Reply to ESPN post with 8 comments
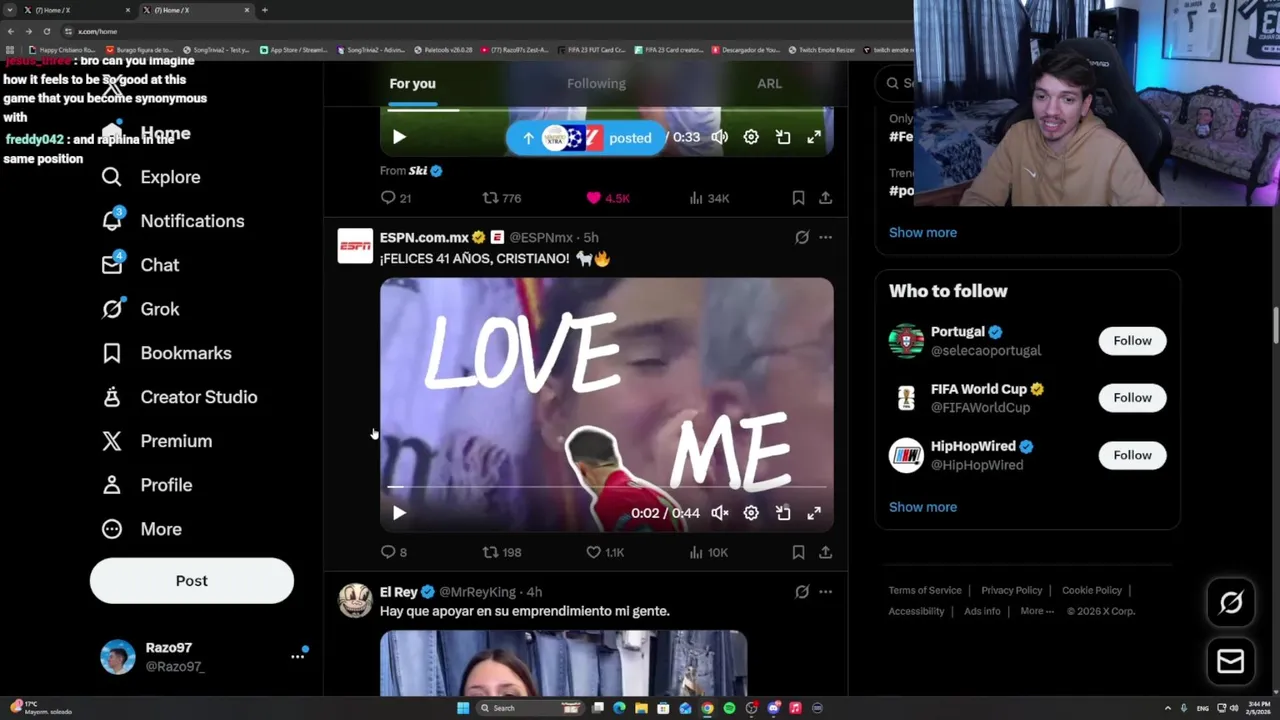1280x720 pixels. [x=394, y=552]
